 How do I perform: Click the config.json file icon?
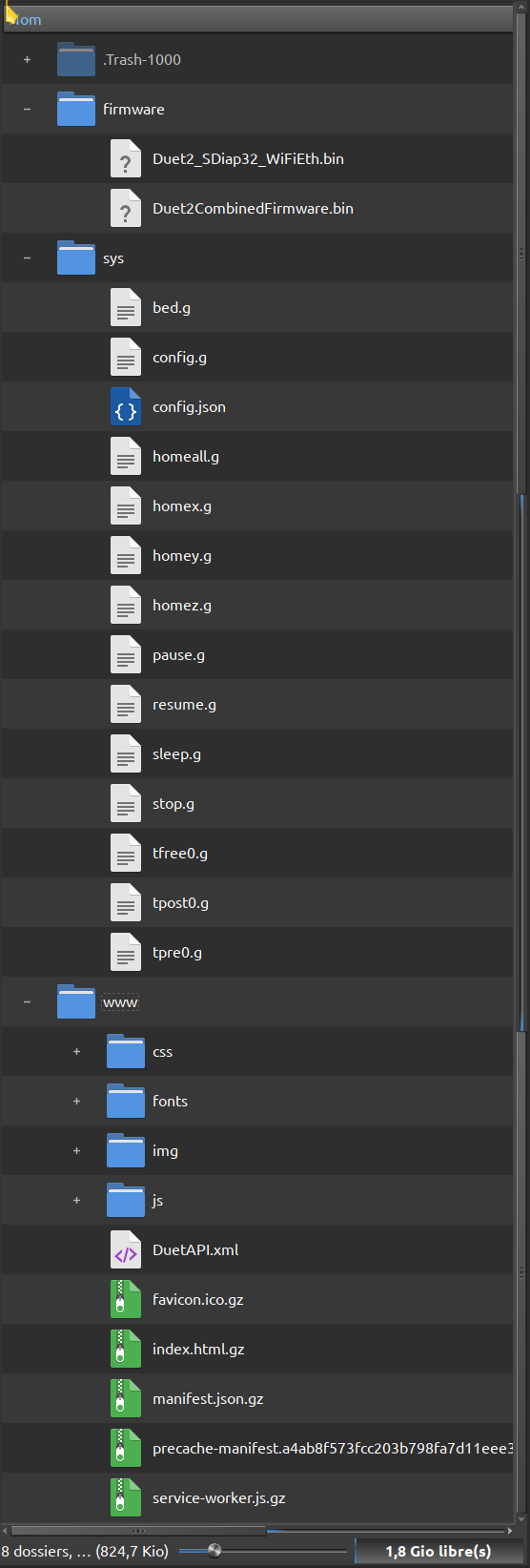click(126, 406)
